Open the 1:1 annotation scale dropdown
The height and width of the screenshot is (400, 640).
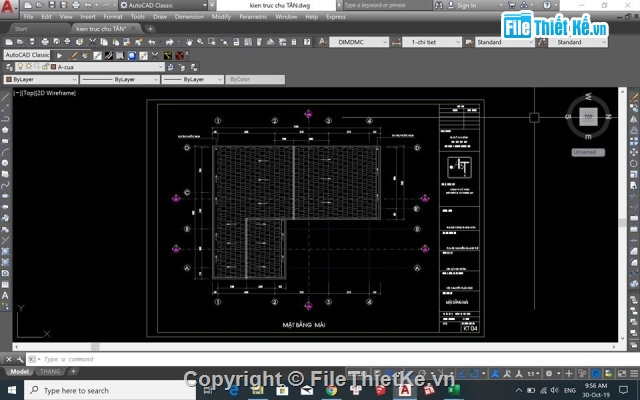533,373
